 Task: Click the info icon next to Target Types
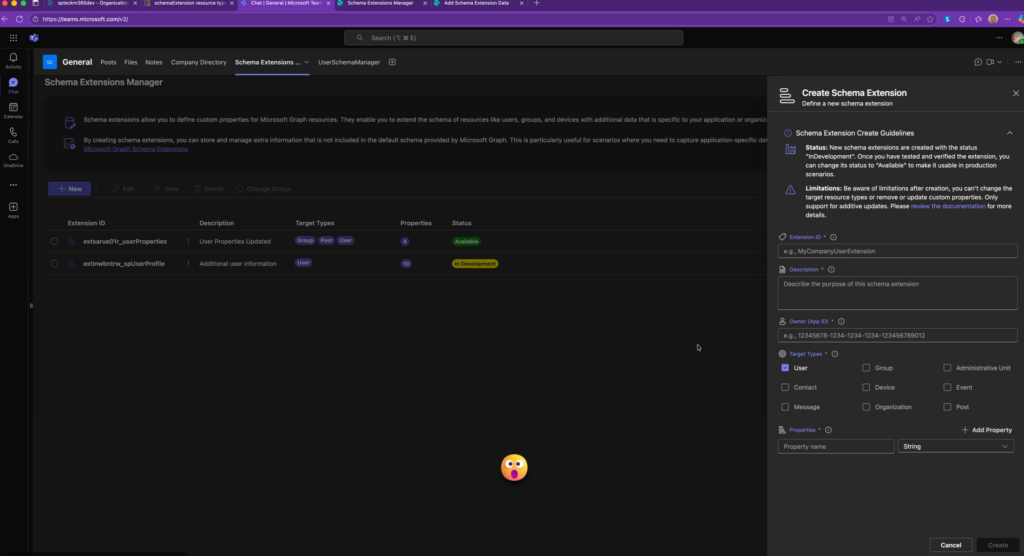(835, 354)
